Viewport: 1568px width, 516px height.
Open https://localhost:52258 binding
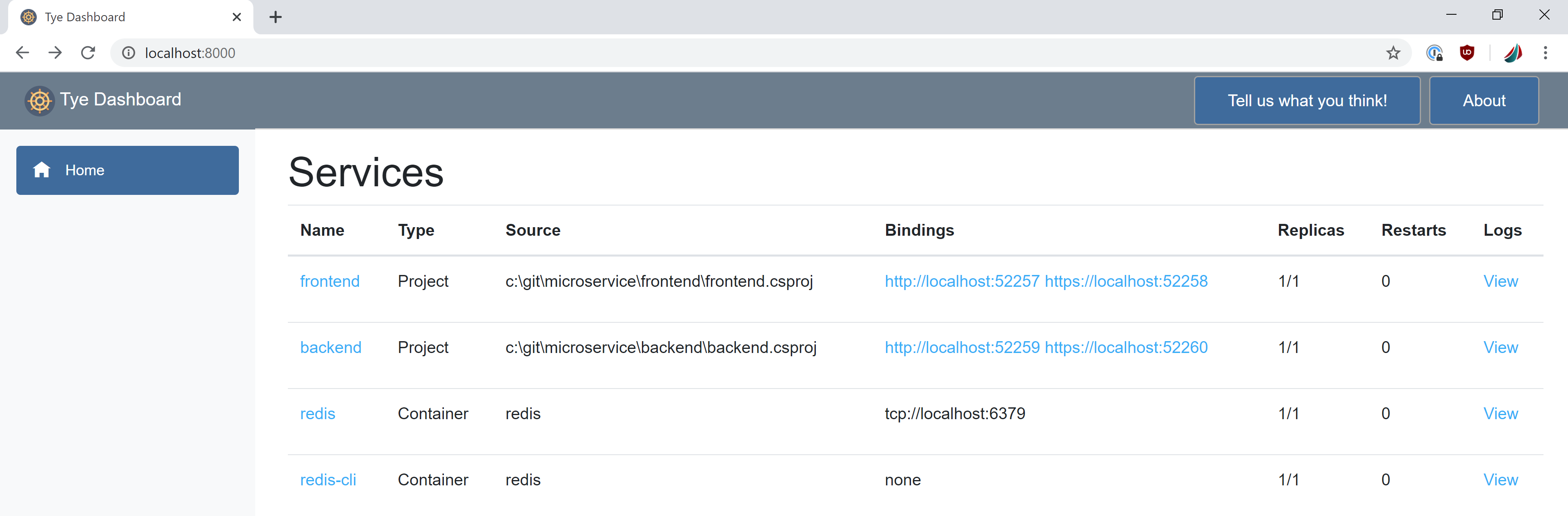pos(1126,281)
